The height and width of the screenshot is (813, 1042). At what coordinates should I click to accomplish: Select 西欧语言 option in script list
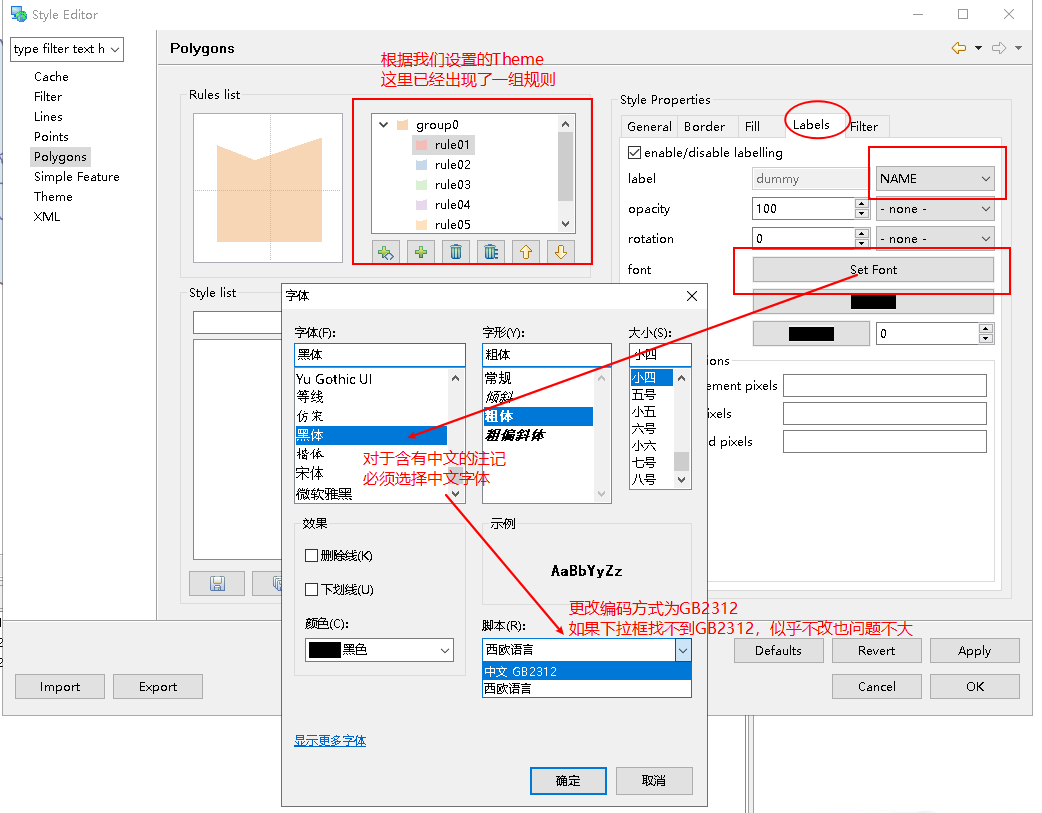tap(587, 689)
